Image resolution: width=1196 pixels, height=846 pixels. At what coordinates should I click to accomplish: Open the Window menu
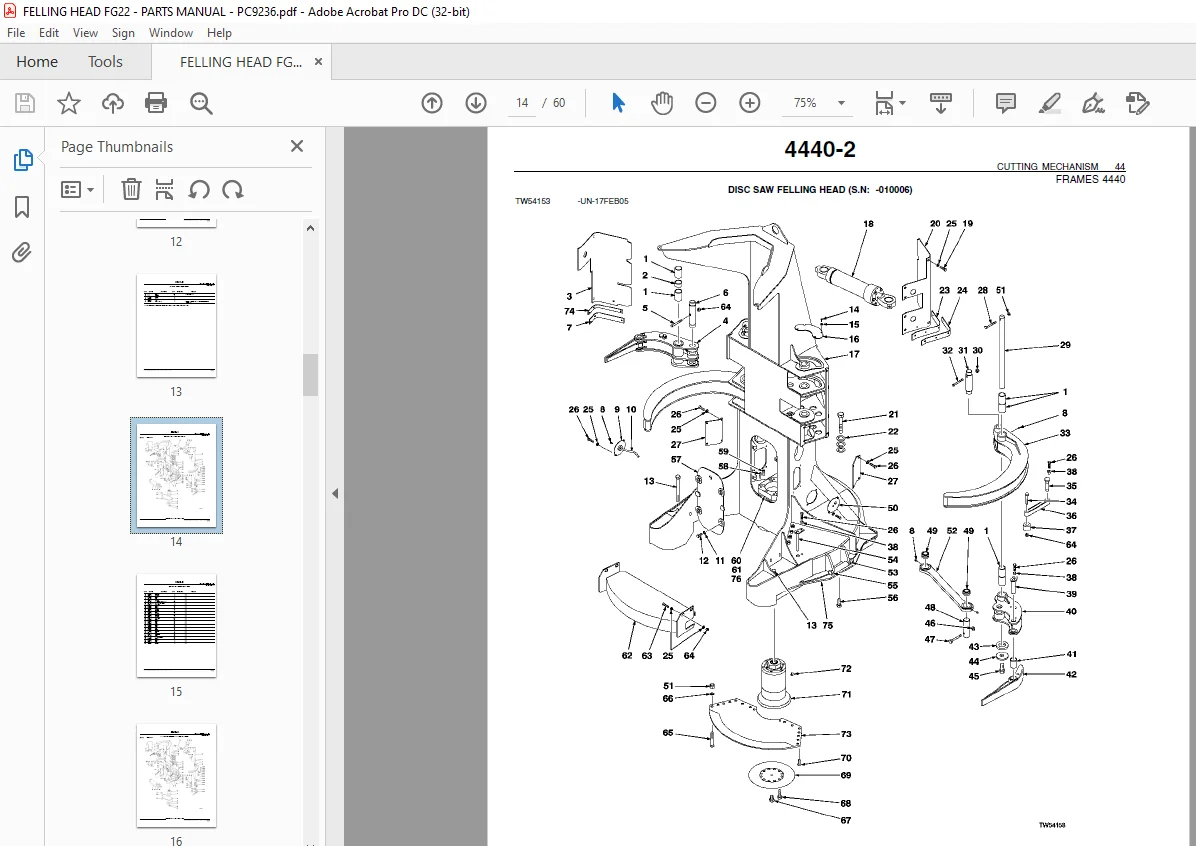coord(171,33)
